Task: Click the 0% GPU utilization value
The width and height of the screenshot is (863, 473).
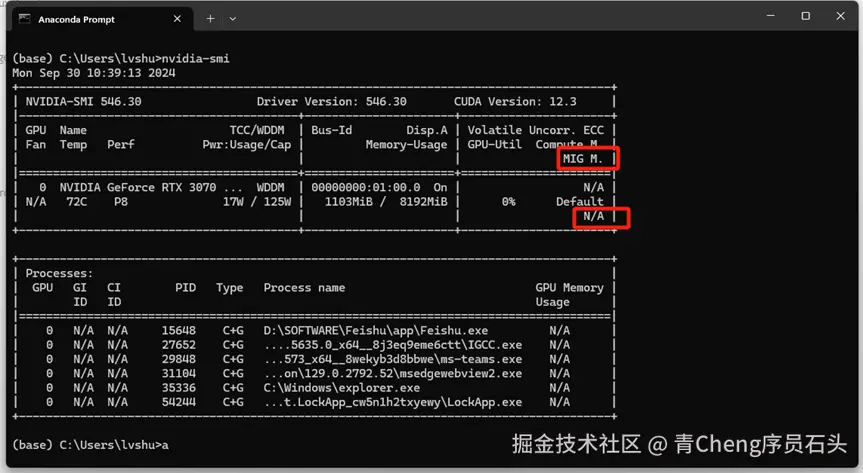Action: pos(509,202)
